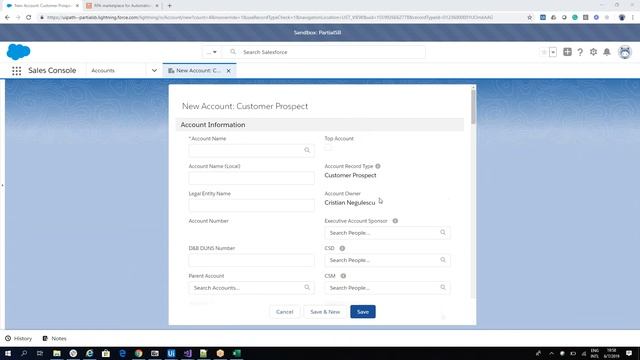Image resolution: width=640 pixels, height=360 pixels.
Task: Expand the Accounts navigation chevron
Action: pos(154,71)
